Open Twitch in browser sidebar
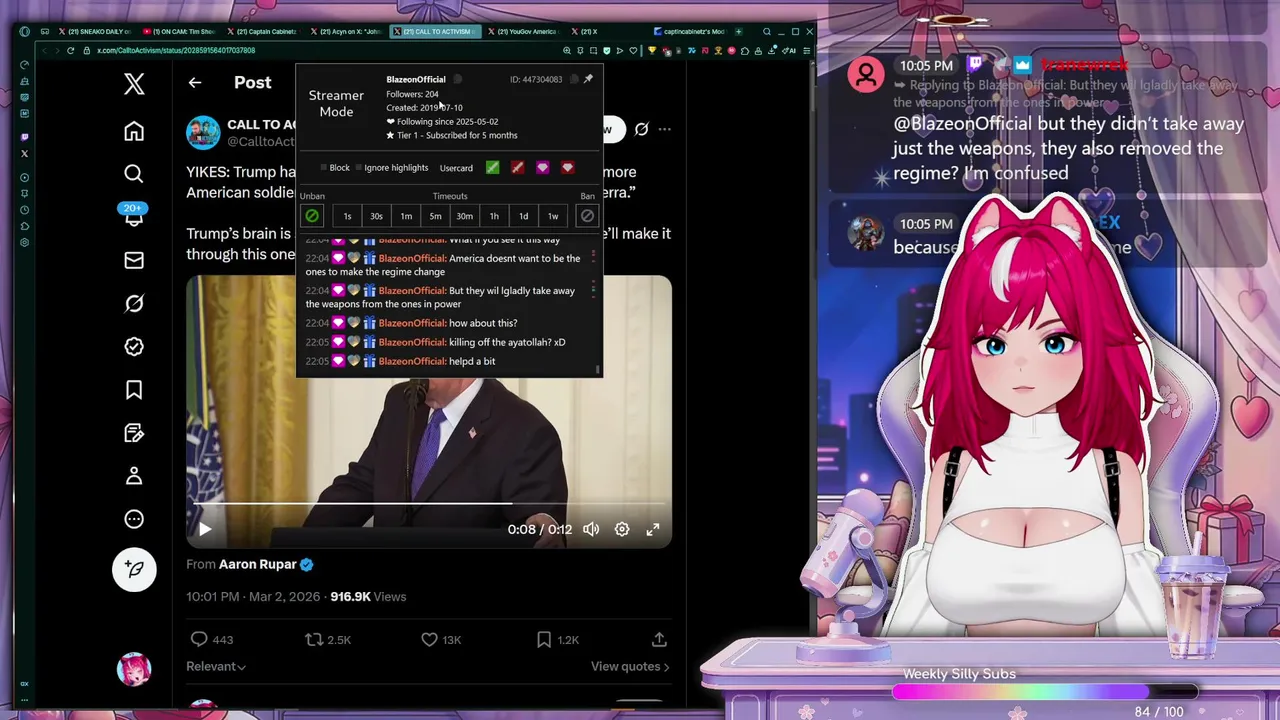This screenshot has height=720, width=1280. pyautogui.click(x=25, y=137)
